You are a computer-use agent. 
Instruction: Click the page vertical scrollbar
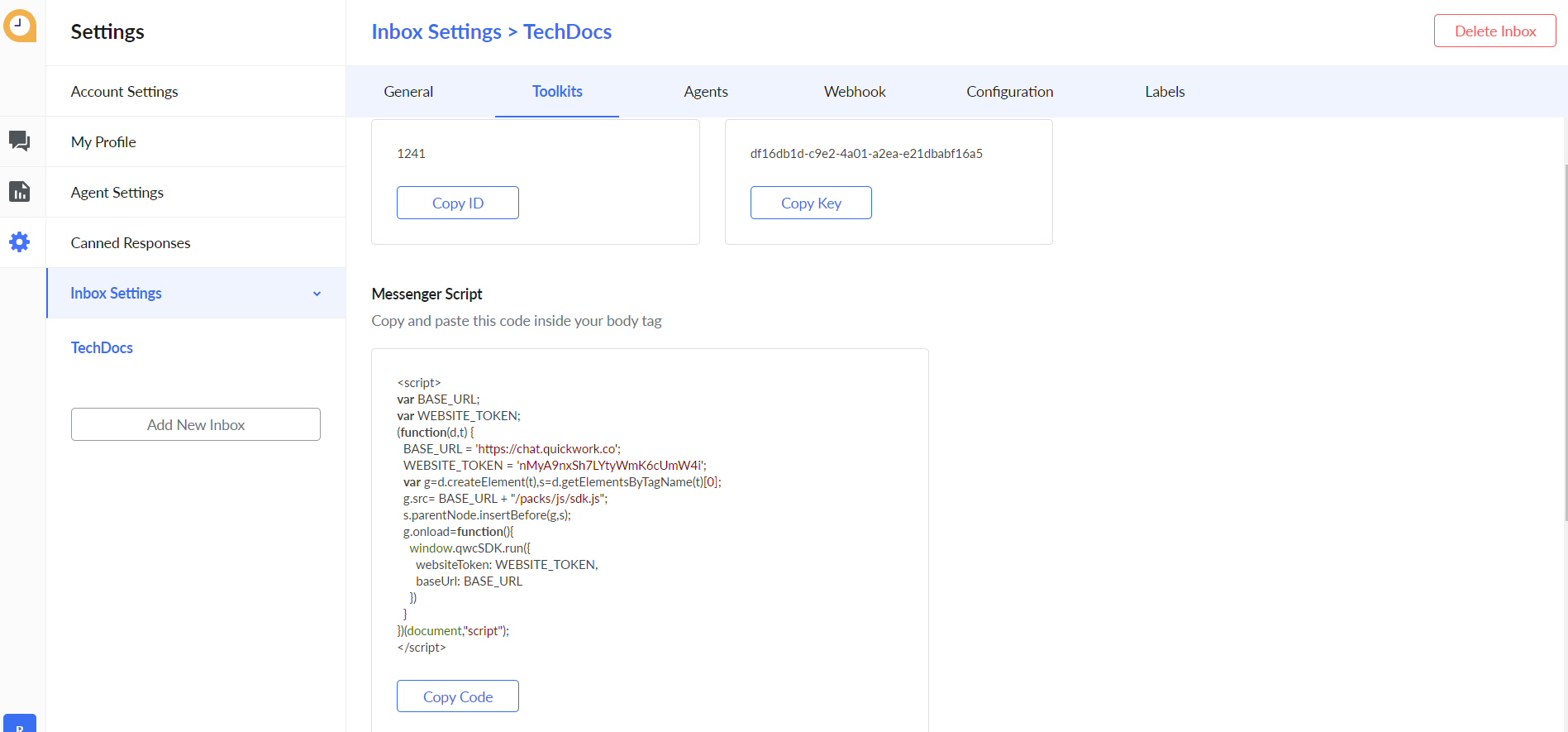(x=1565, y=343)
